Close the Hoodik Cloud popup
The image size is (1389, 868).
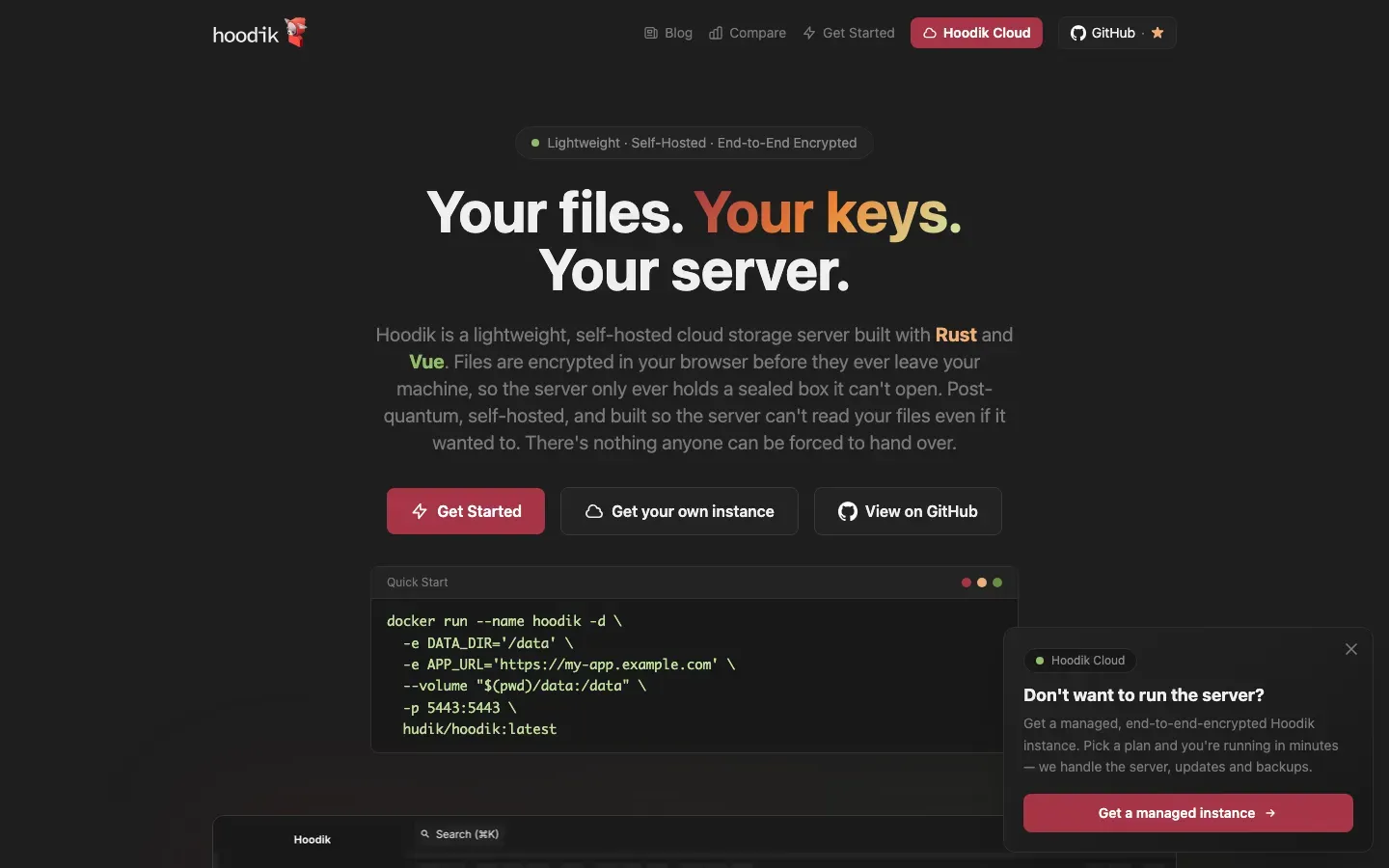click(1351, 649)
